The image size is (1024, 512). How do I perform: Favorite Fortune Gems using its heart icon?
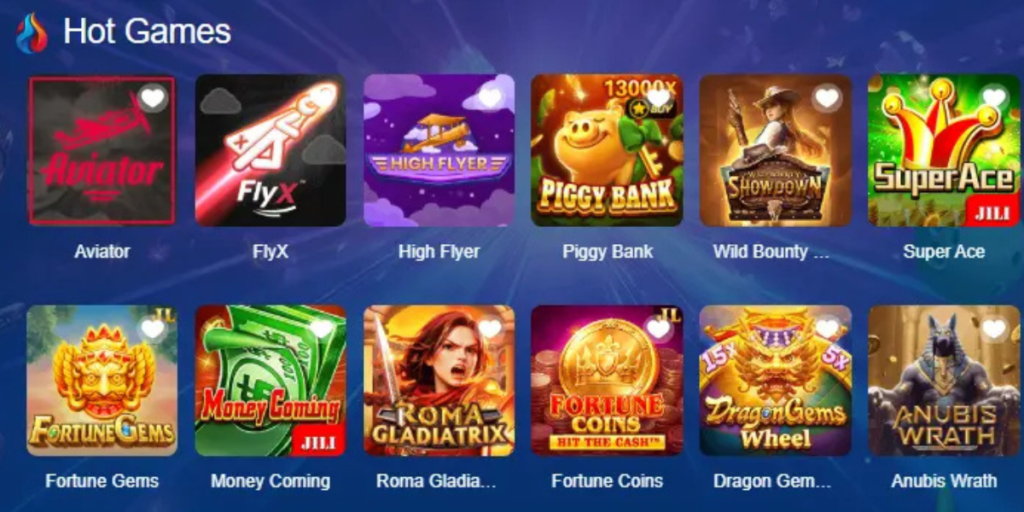click(153, 328)
